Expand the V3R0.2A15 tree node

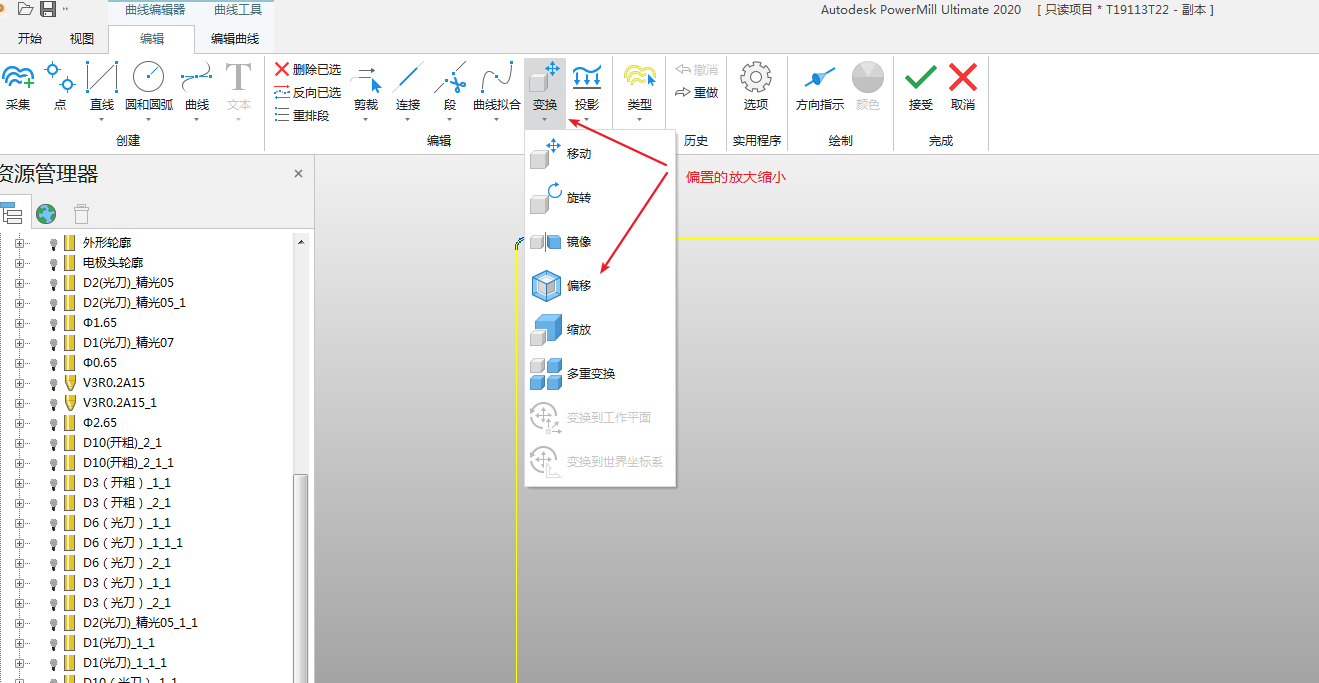tap(19, 383)
